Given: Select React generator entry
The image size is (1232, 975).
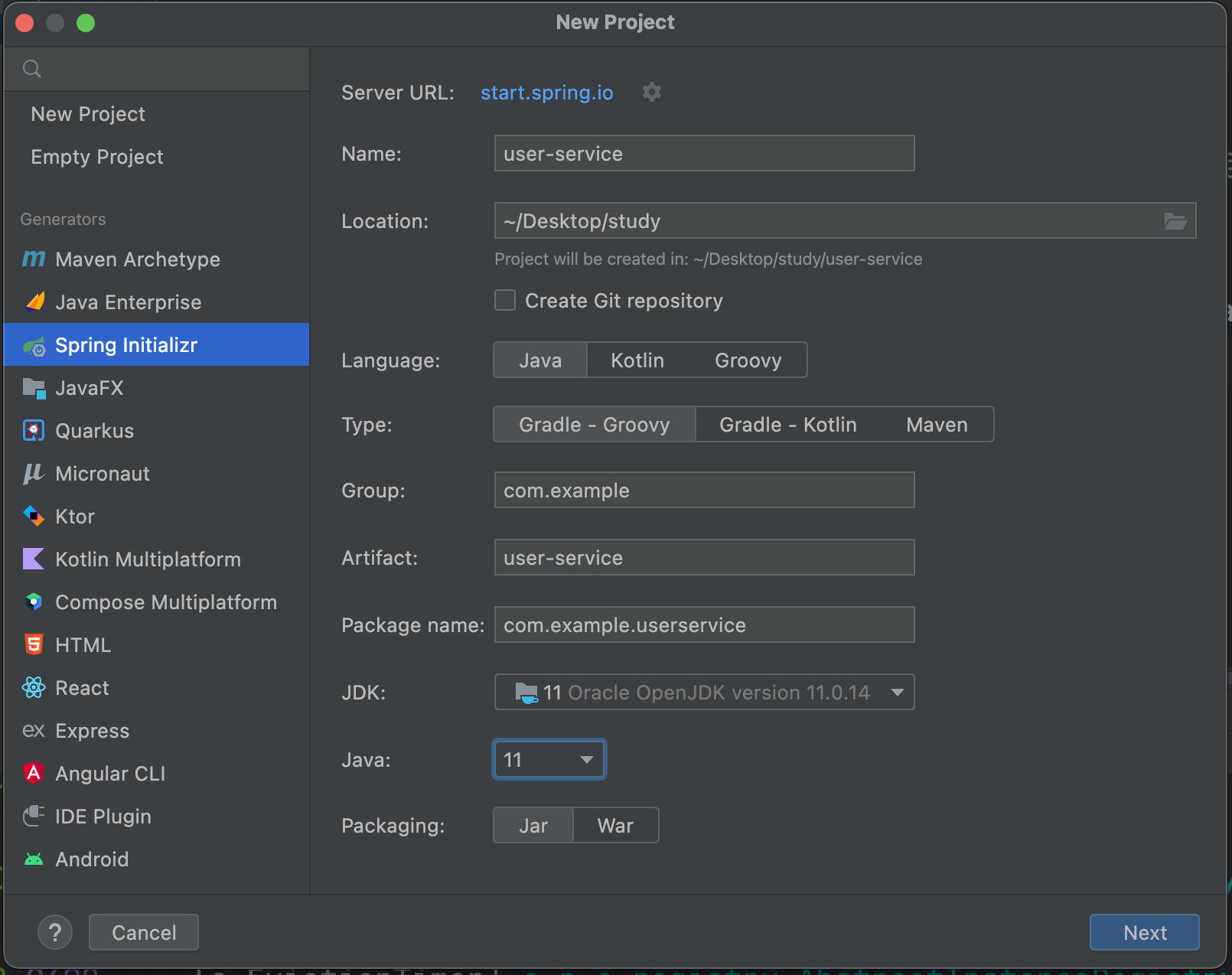Looking at the screenshot, I should coord(157,687).
